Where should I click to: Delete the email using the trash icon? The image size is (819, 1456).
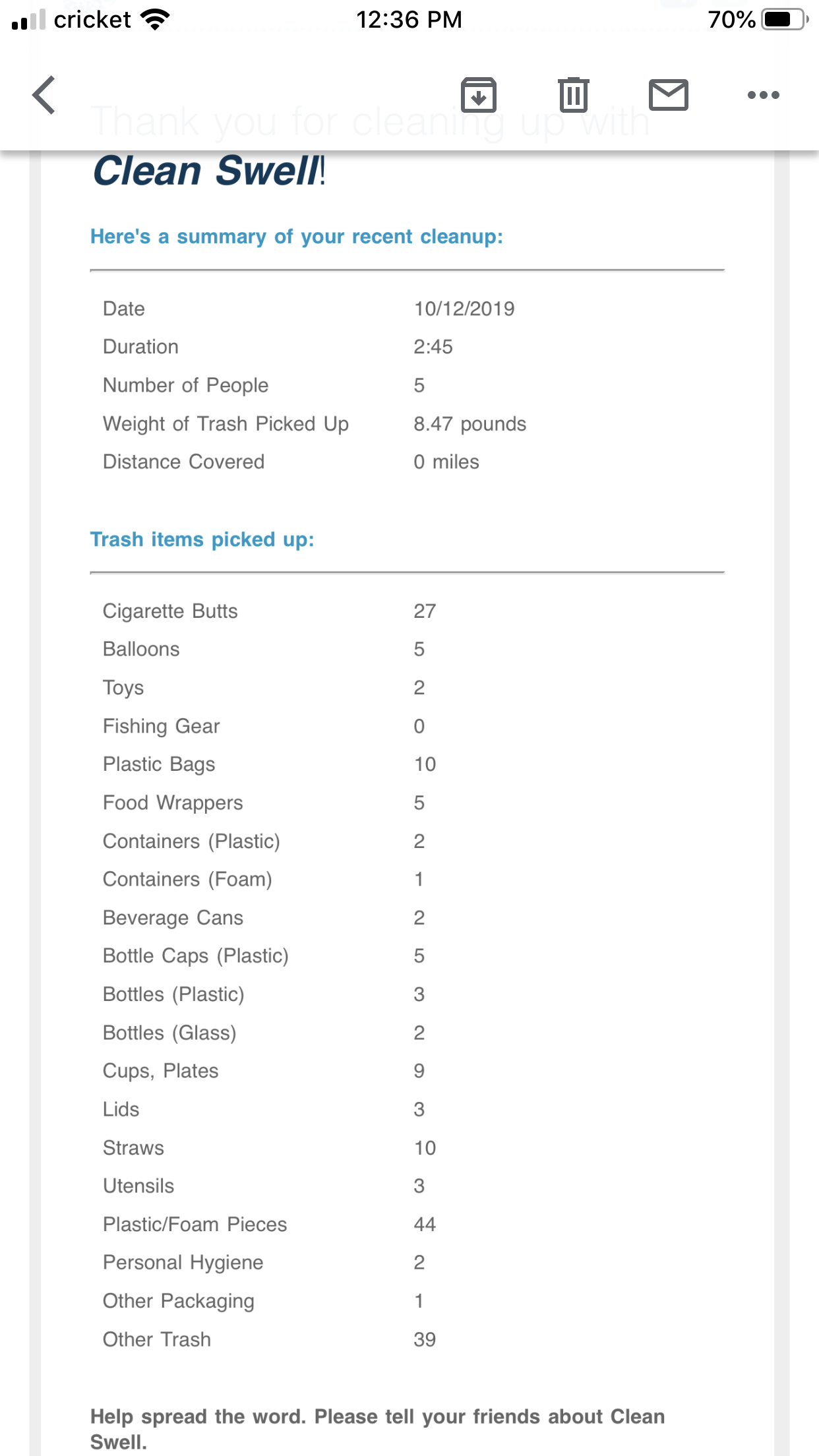[x=574, y=95]
